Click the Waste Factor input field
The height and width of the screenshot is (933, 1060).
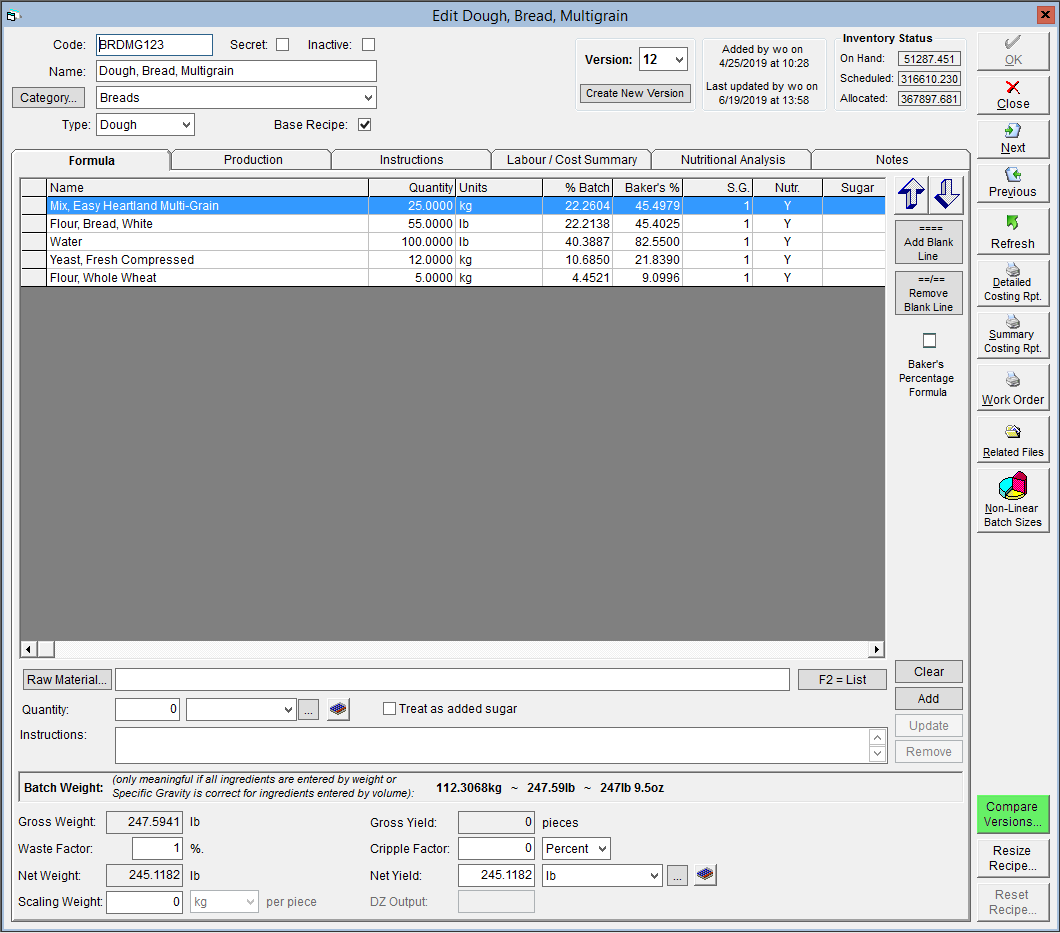tap(157, 848)
